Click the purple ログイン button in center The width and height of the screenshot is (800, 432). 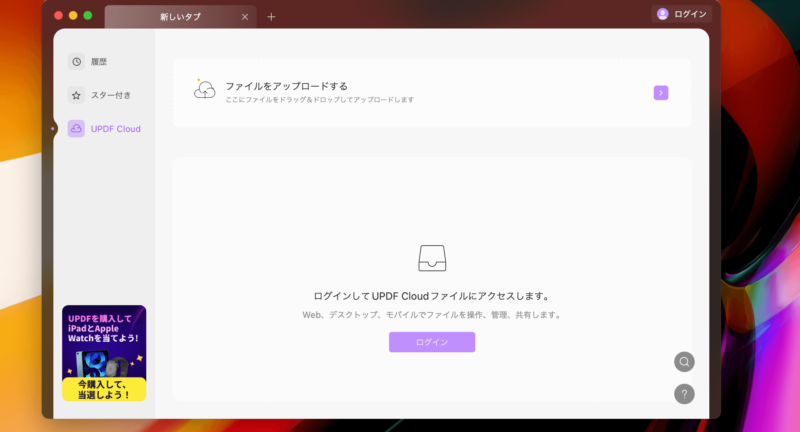[432, 342]
